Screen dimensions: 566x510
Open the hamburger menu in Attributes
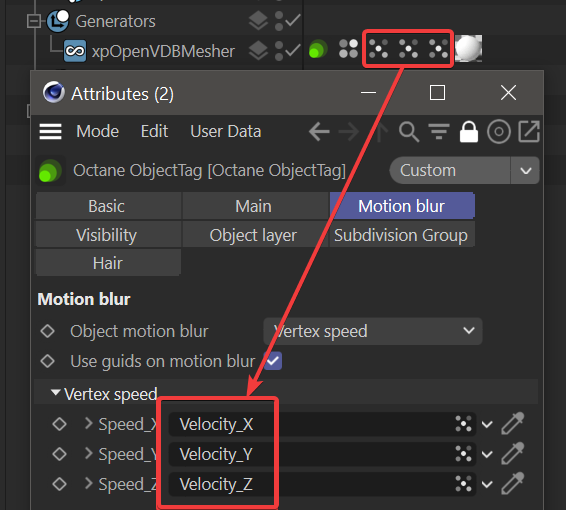(x=51, y=131)
